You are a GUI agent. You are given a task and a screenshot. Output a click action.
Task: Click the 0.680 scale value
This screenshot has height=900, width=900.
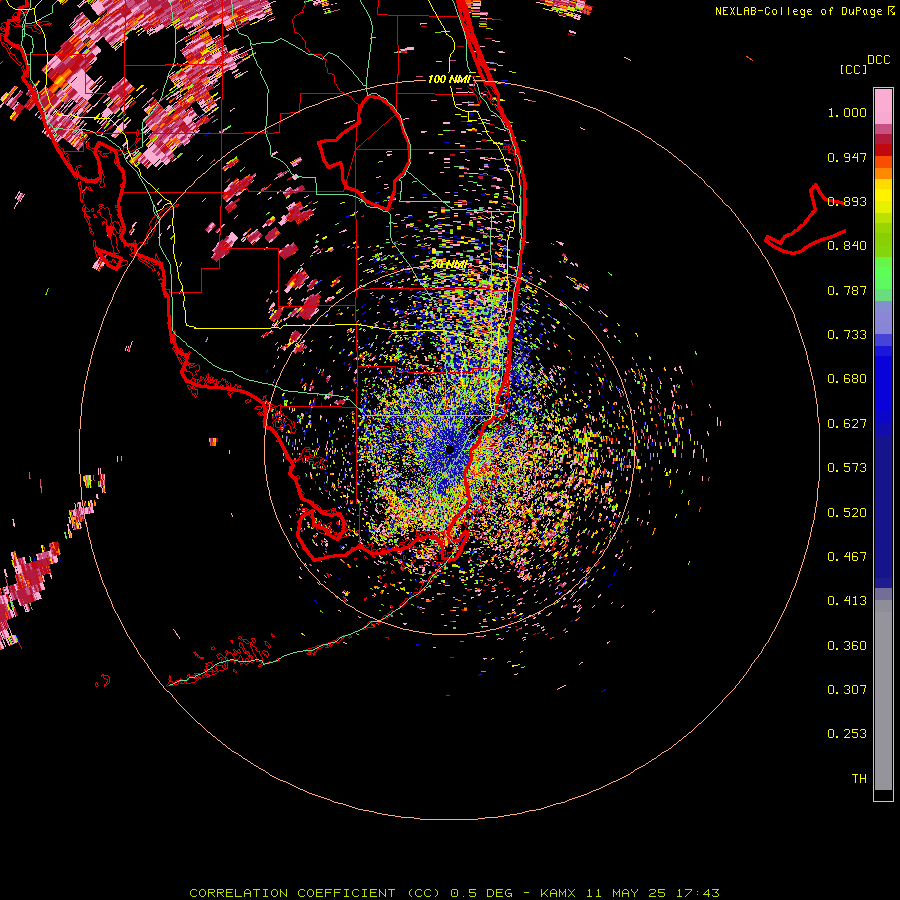[847, 379]
